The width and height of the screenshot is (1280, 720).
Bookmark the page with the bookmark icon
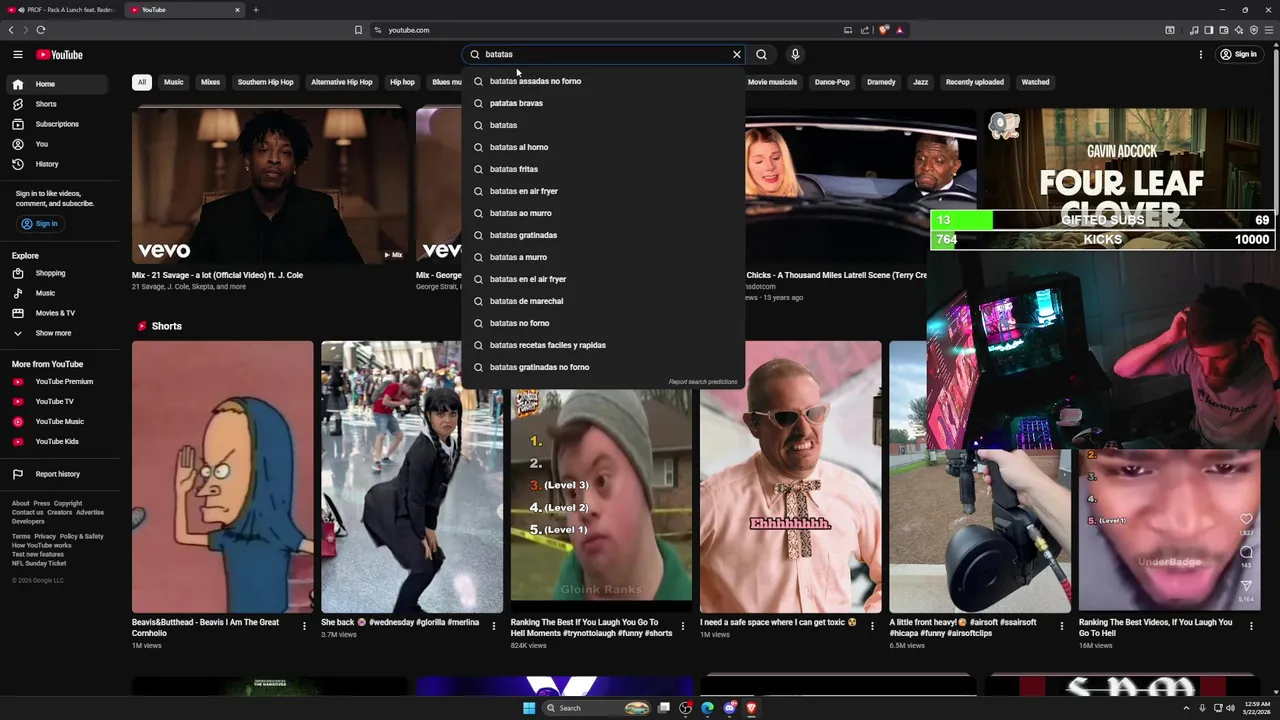pyautogui.click(x=358, y=30)
